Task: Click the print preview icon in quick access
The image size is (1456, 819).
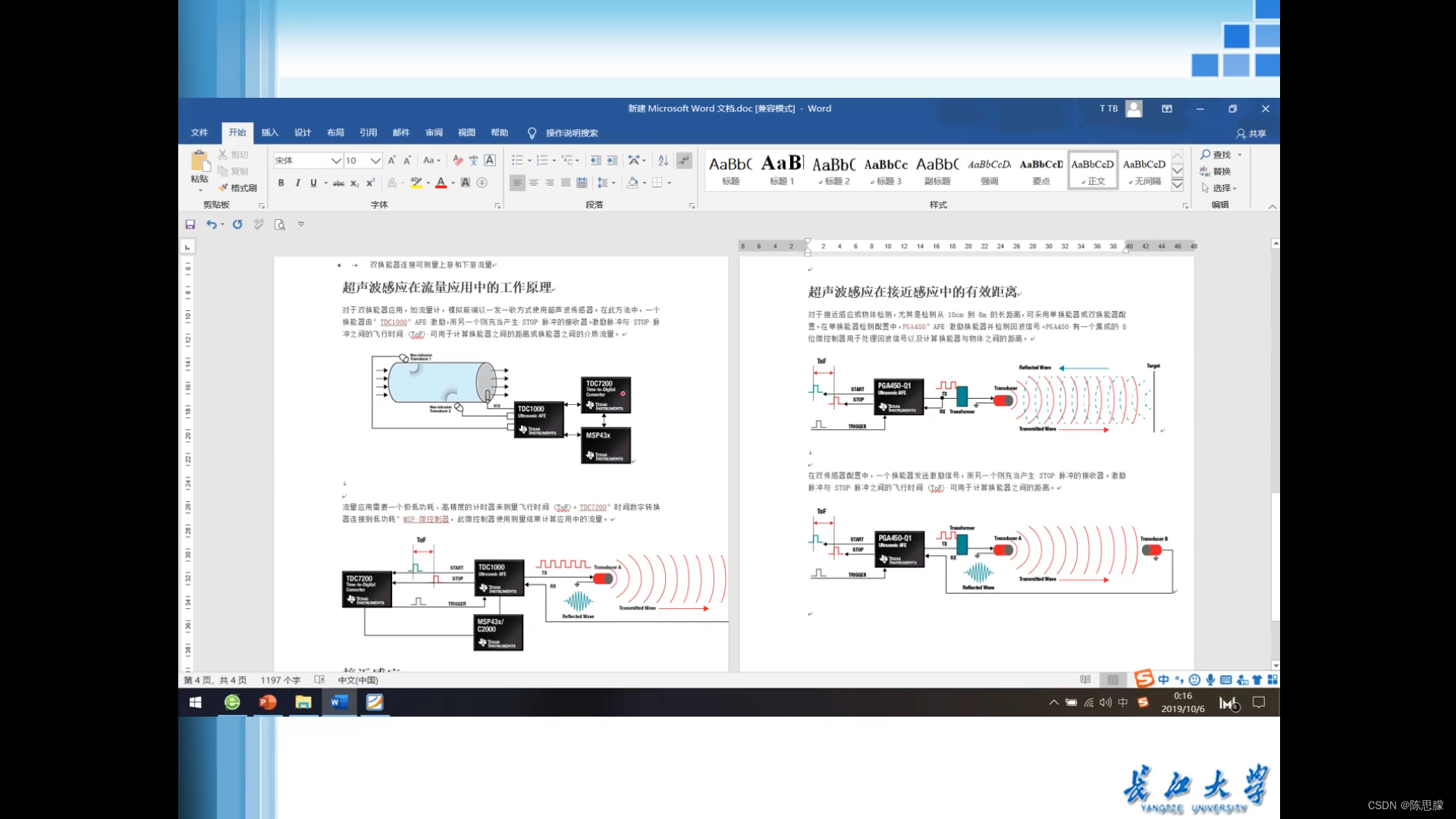Action: click(x=280, y=224)
